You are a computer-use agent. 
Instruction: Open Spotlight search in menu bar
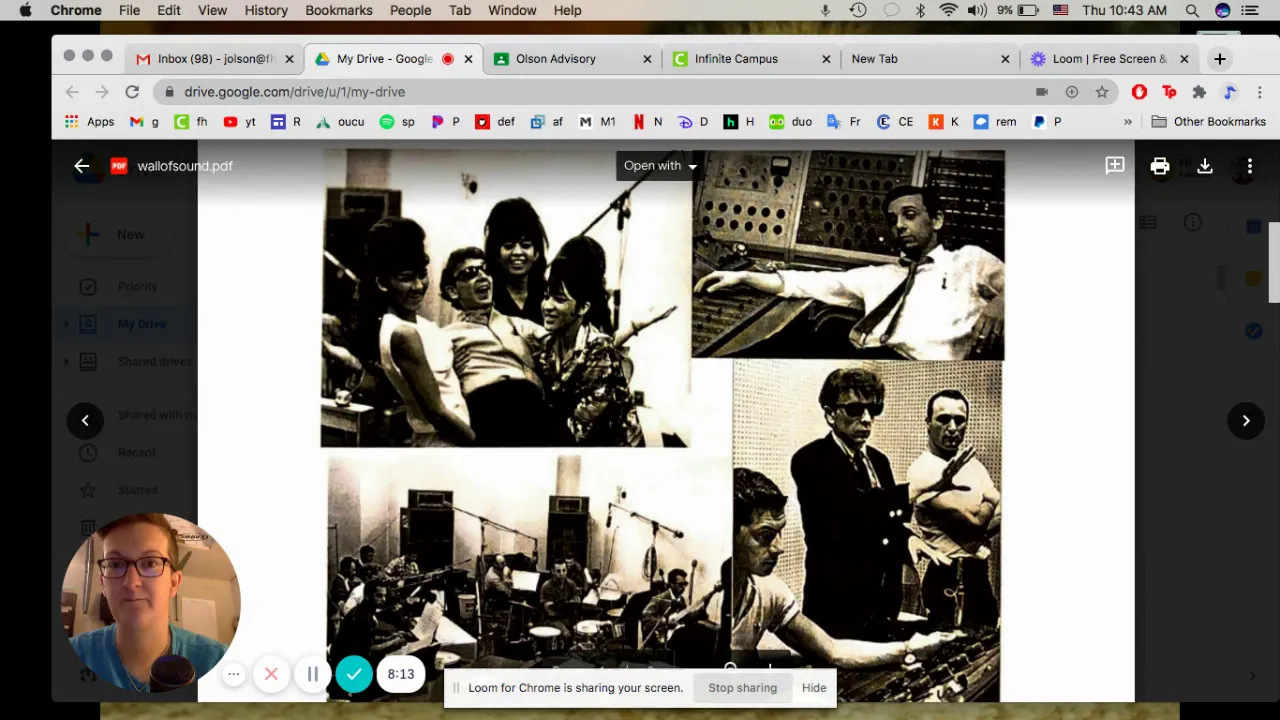[1192, 10]
